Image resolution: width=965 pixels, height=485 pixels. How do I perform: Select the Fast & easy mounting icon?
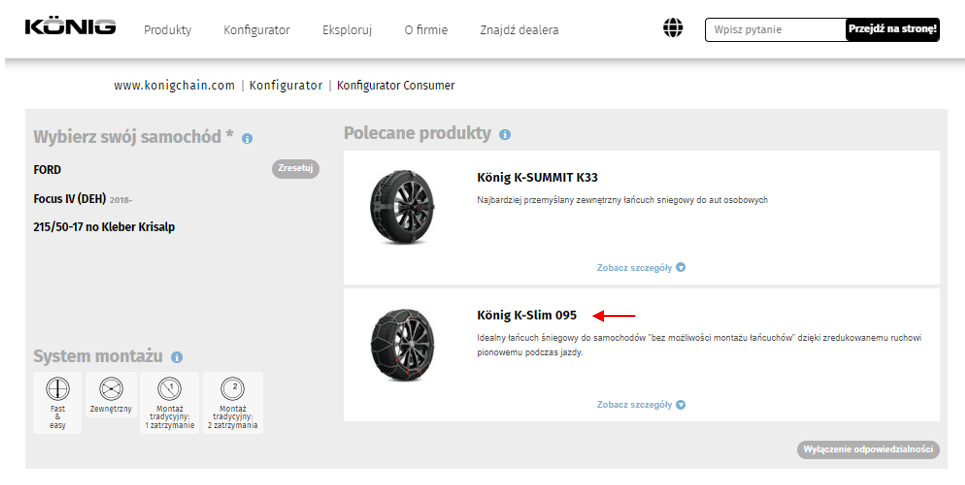(x=58, y=402)
